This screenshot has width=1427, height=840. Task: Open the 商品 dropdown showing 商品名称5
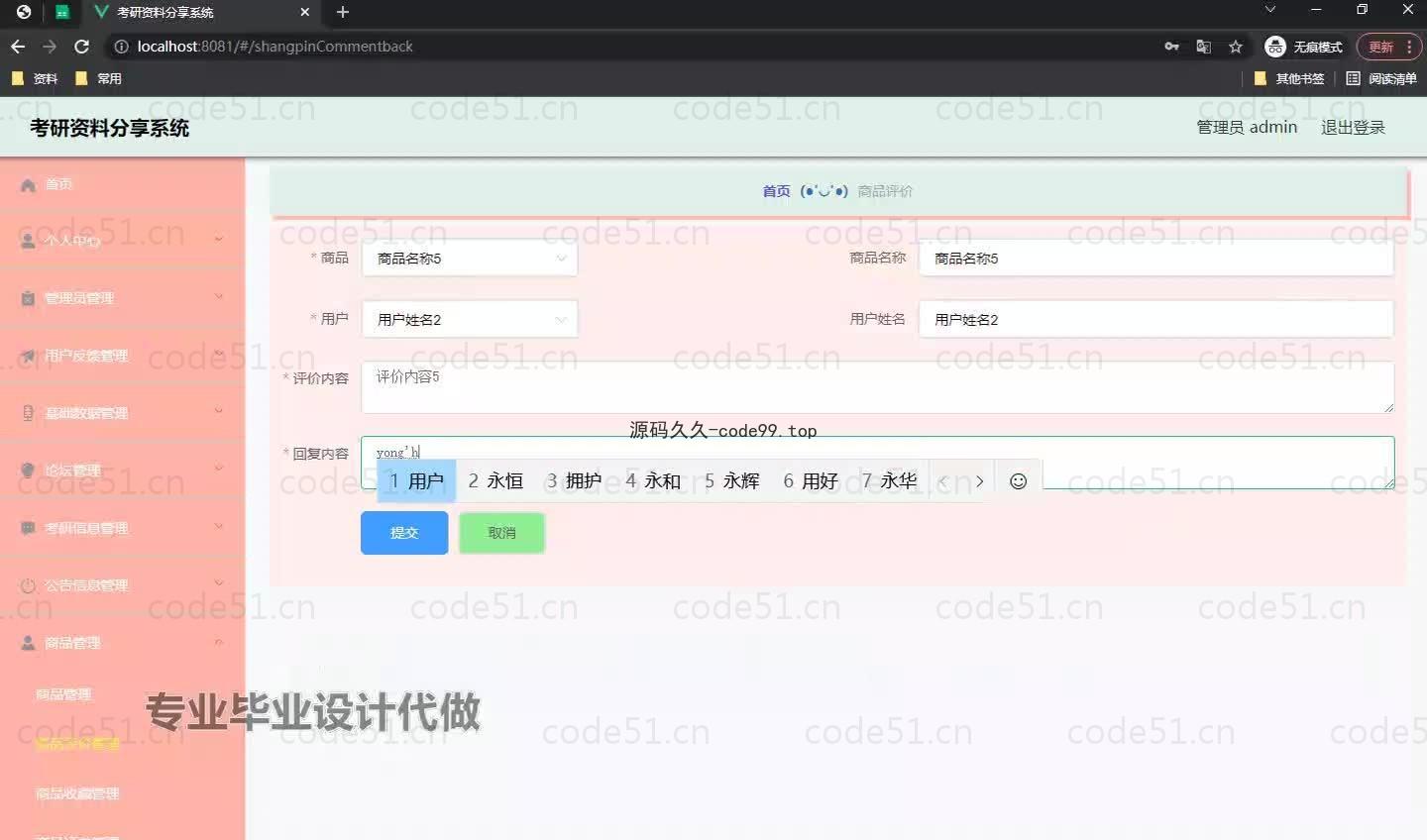click(x=469, y=259)
